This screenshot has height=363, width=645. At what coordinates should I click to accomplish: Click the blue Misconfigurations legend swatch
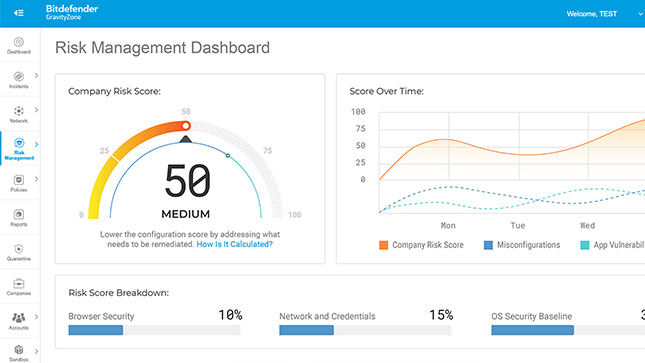coord(488,245)
